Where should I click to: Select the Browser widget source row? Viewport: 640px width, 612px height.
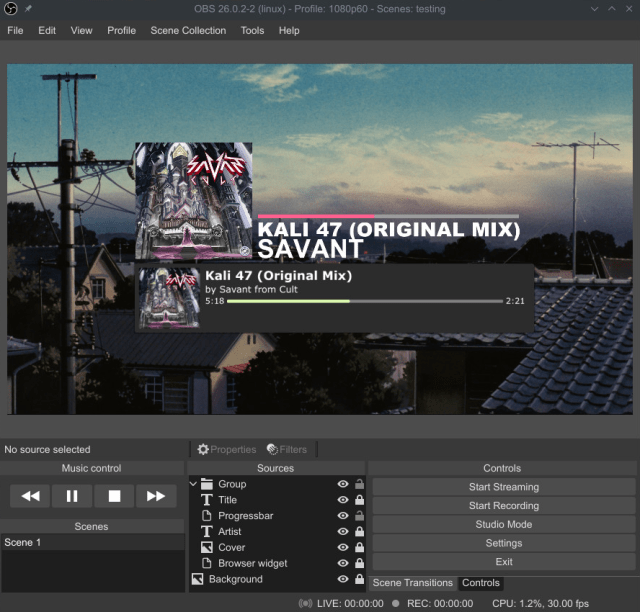coord(277,563)
